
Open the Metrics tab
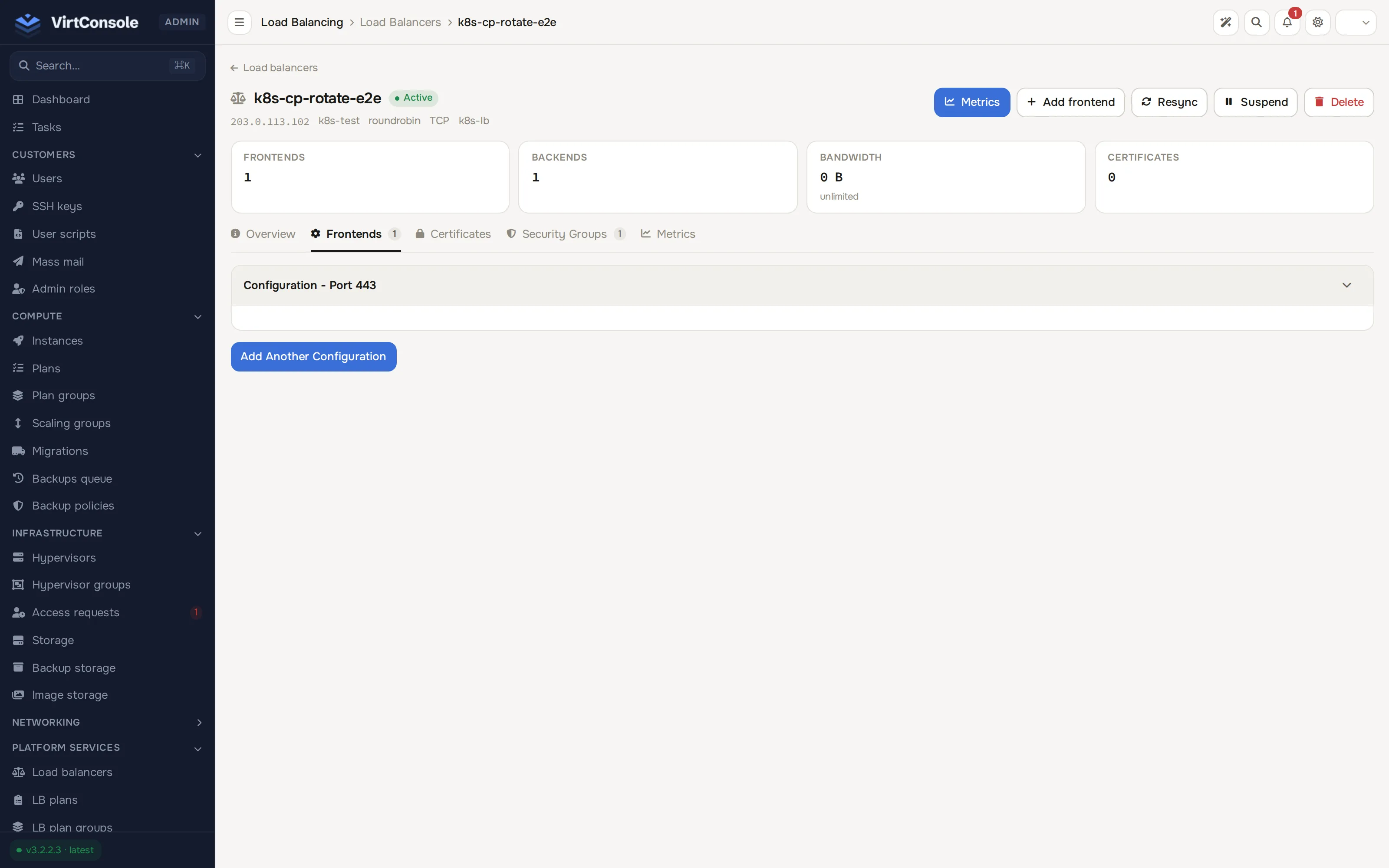pyautogui.click(x=668, y=234)
